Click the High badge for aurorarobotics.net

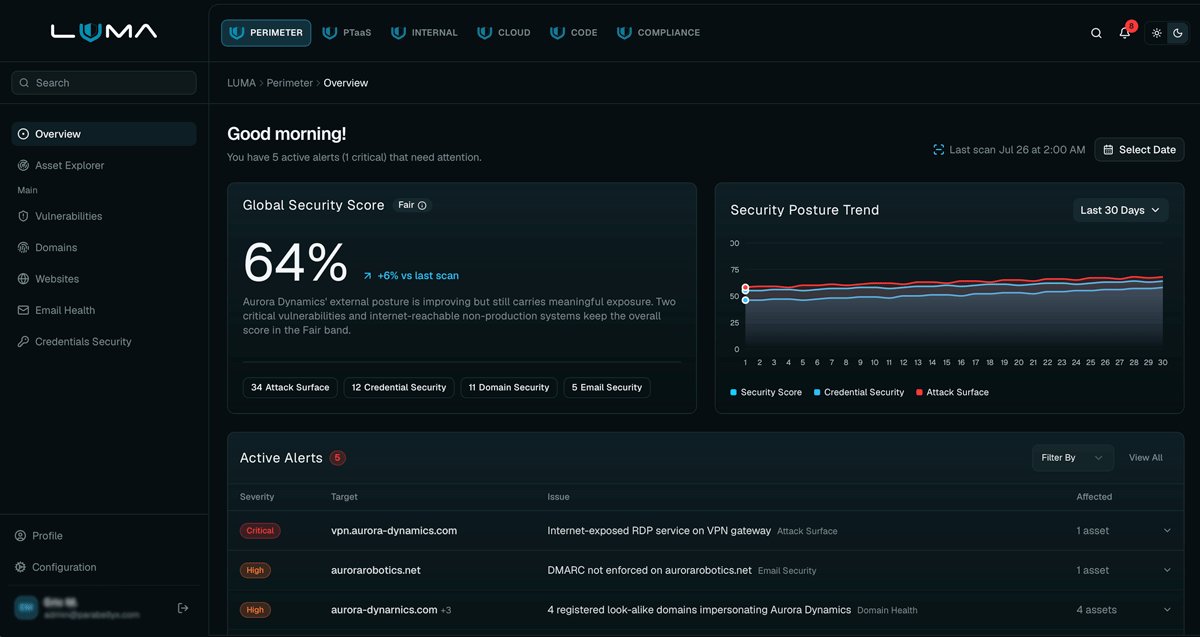pos(255,570)
